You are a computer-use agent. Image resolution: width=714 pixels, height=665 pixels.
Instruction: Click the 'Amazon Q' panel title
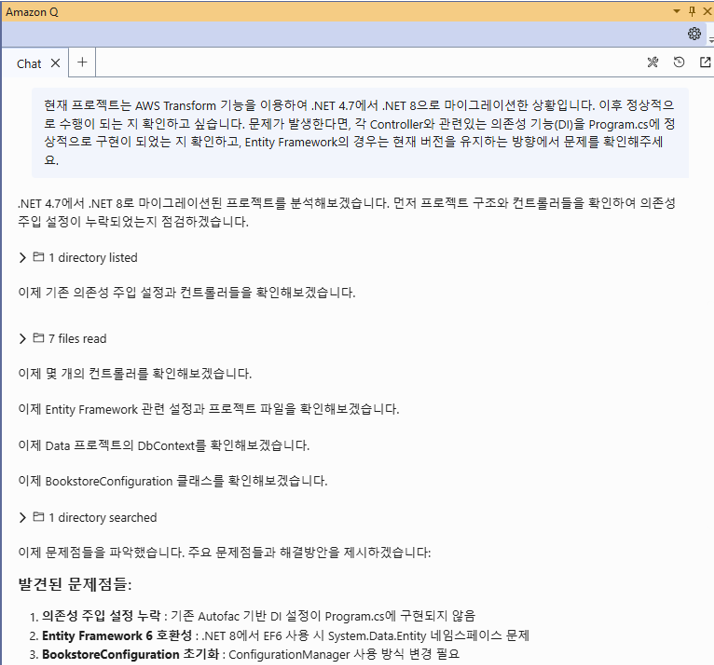point(32,12)
